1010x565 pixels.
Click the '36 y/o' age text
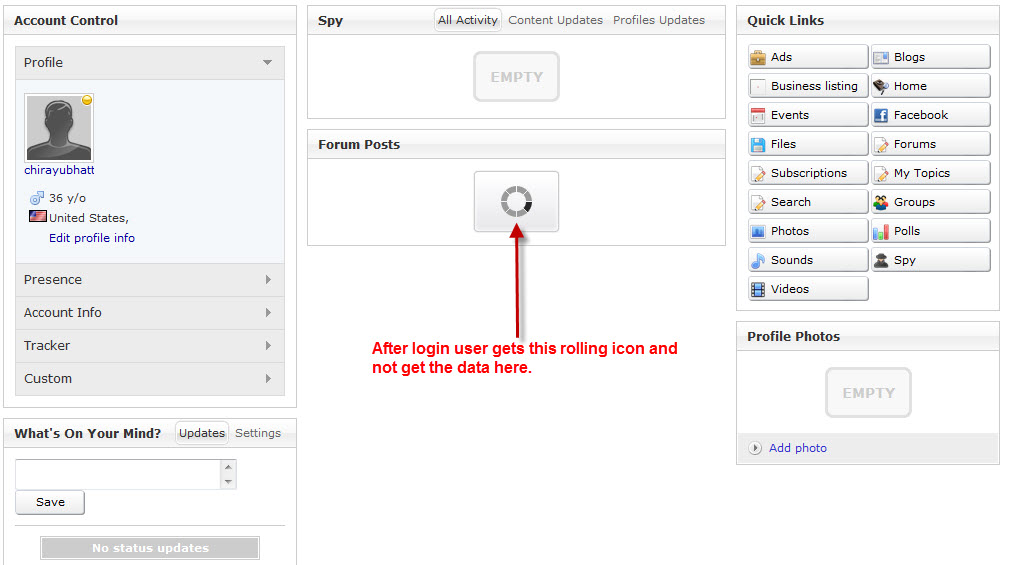pyautogui.click(x=68, y=198)
